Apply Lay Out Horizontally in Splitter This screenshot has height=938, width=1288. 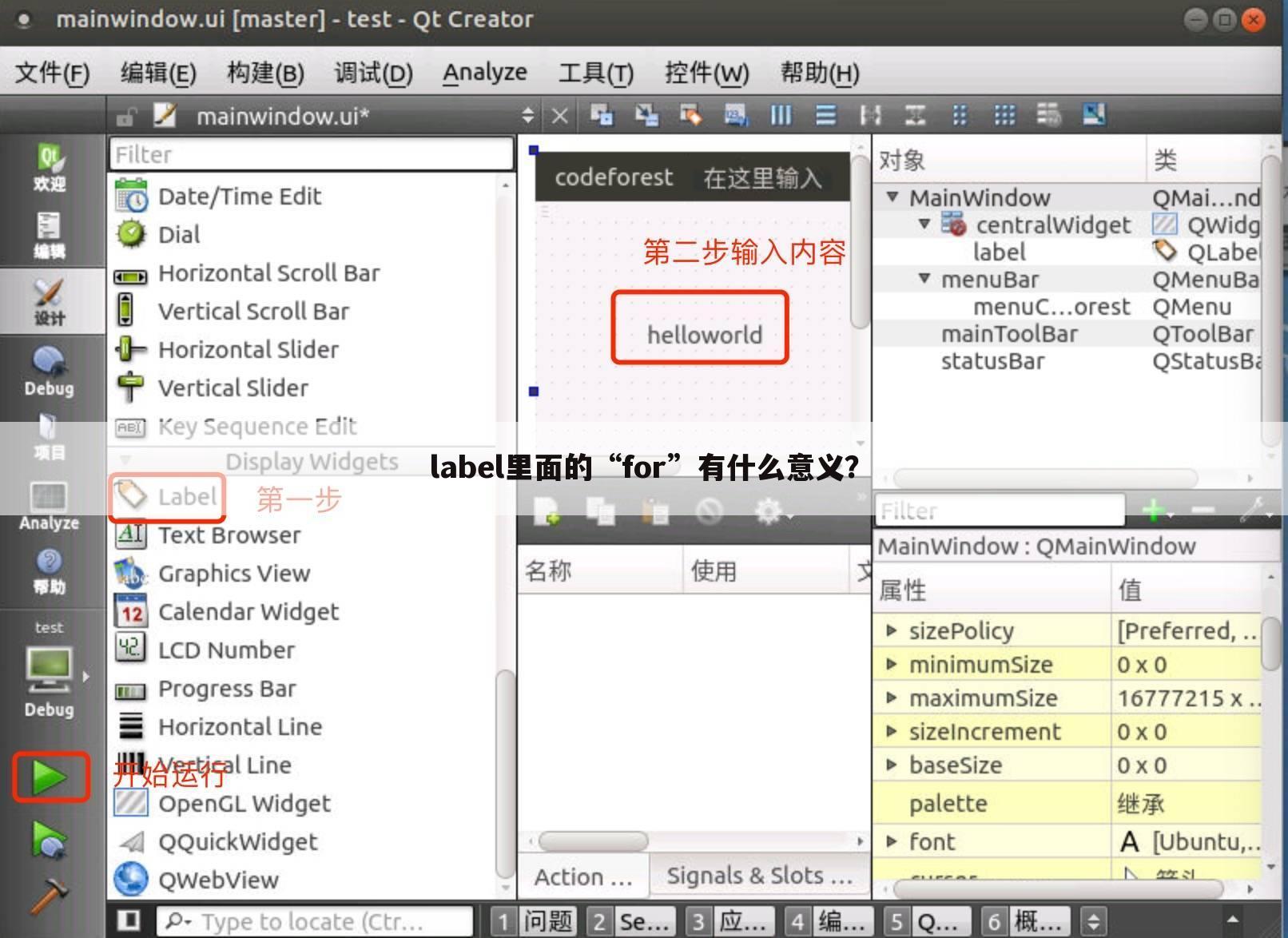click(870, 115)
